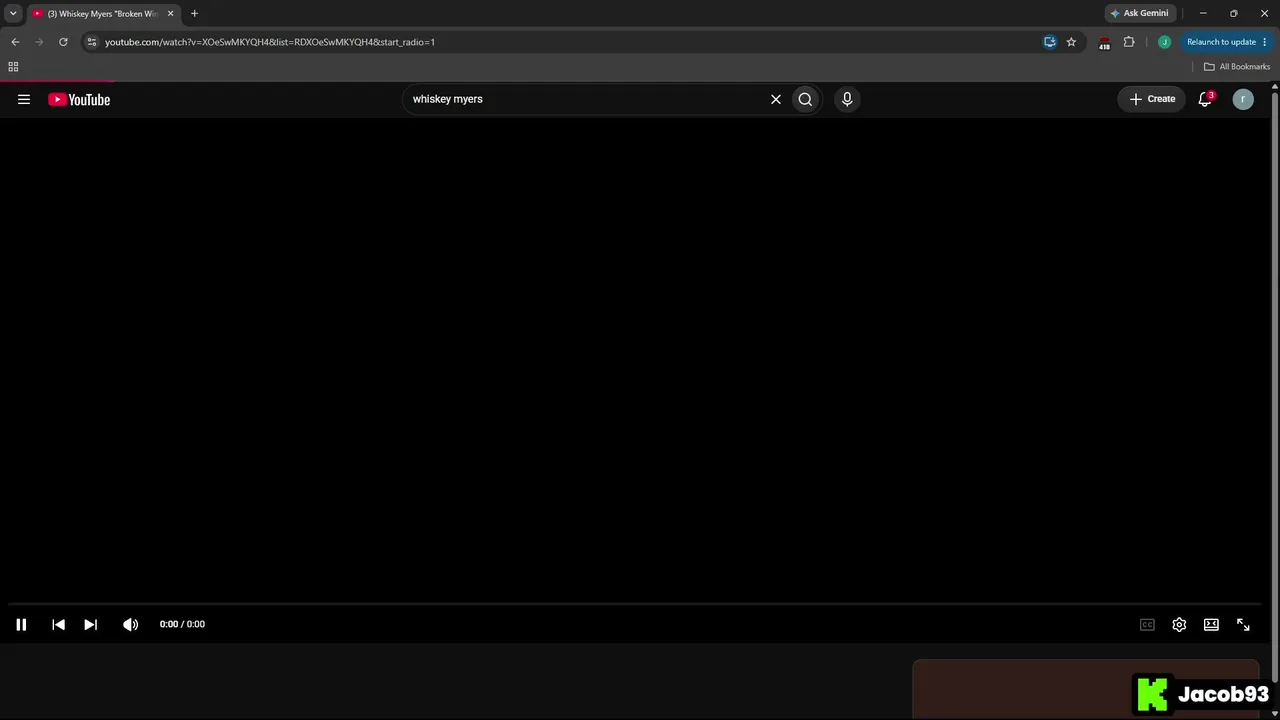Screen dimensions: 1280x720
Task: Open the YouTube account avatar menu
Action: pos(1243,99)
